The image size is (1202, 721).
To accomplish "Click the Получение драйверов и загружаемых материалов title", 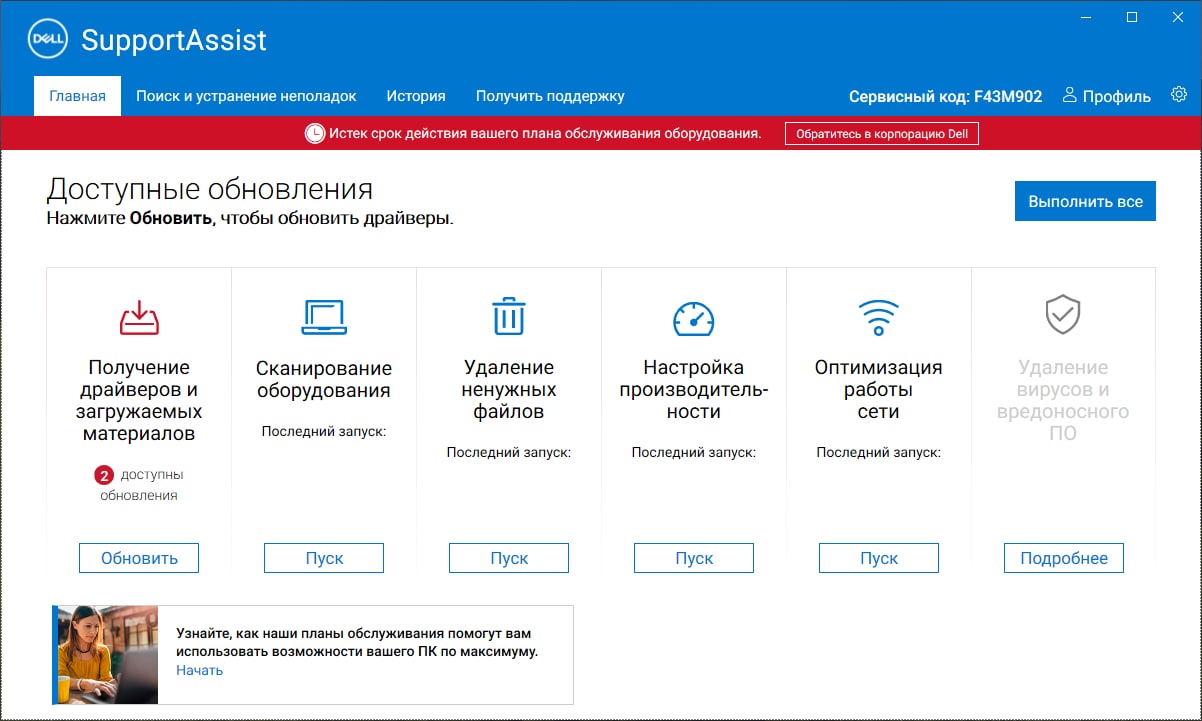I will click(139, 401).
